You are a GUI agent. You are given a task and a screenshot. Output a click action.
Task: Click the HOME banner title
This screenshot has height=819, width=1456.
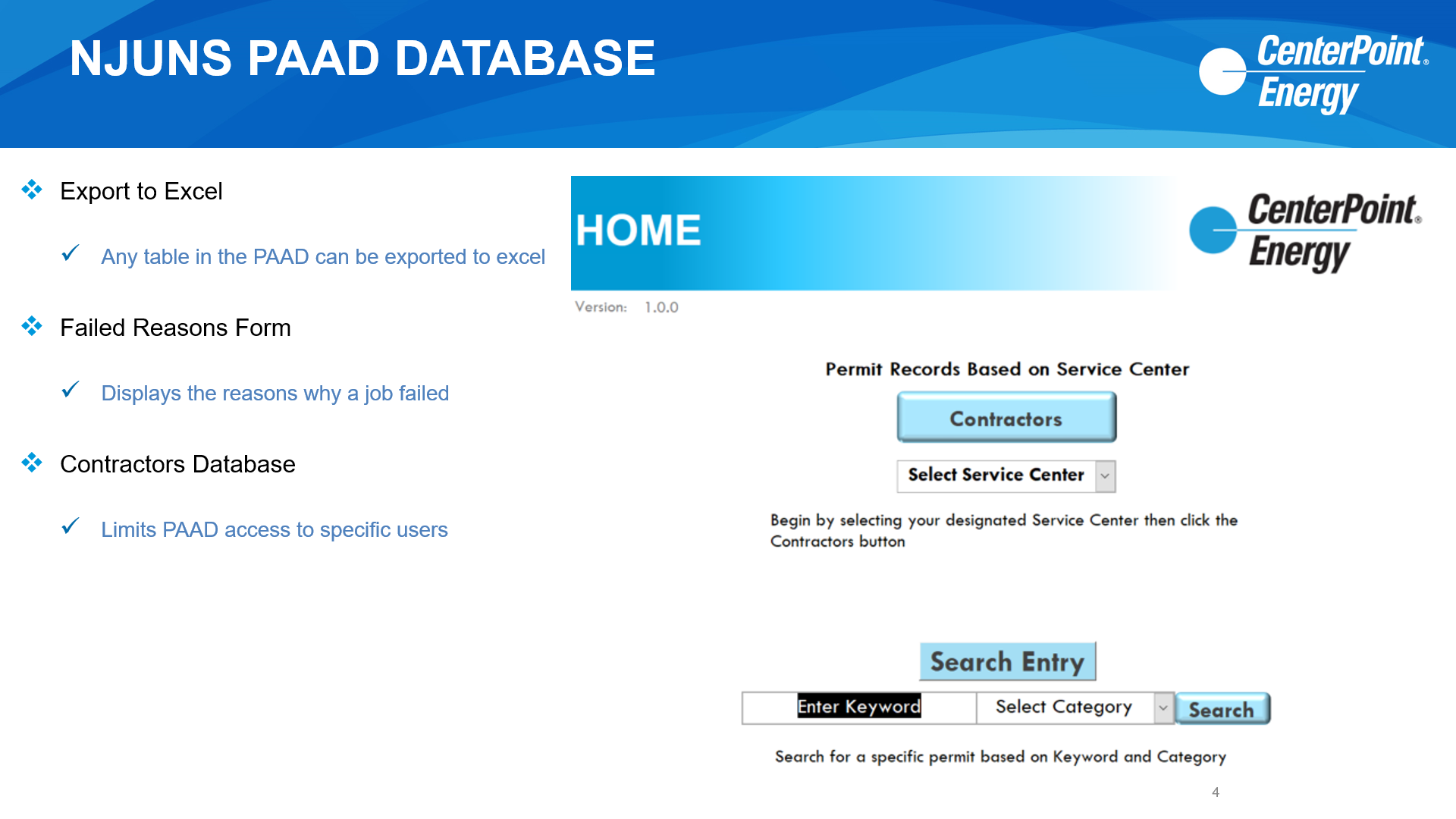(x=638, y=230)
